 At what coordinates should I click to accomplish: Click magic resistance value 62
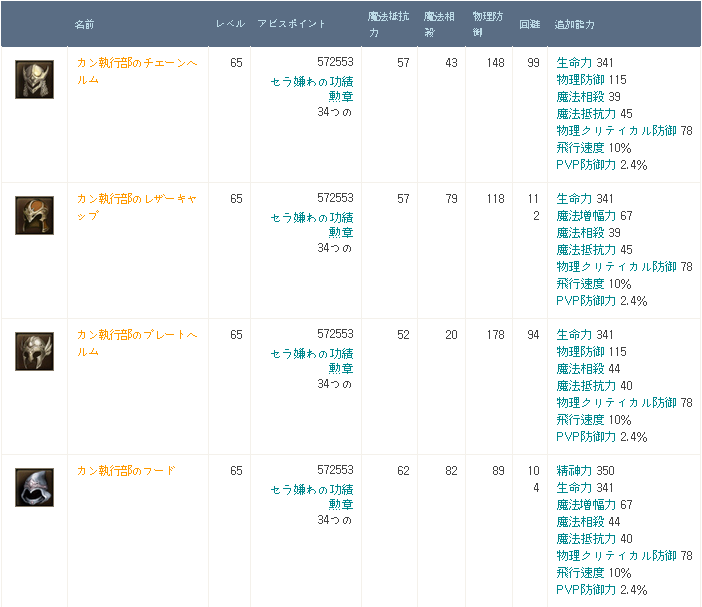point(403,471)
